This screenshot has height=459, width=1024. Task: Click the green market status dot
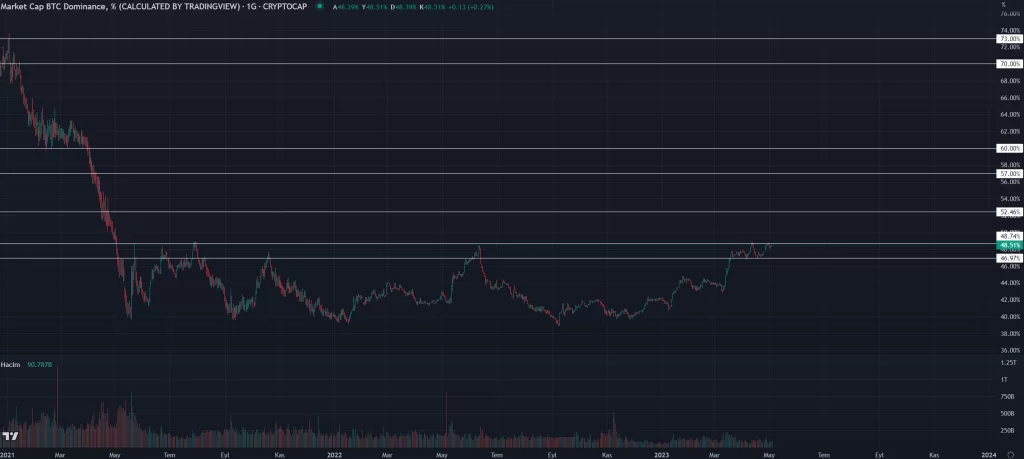(318, 6)
